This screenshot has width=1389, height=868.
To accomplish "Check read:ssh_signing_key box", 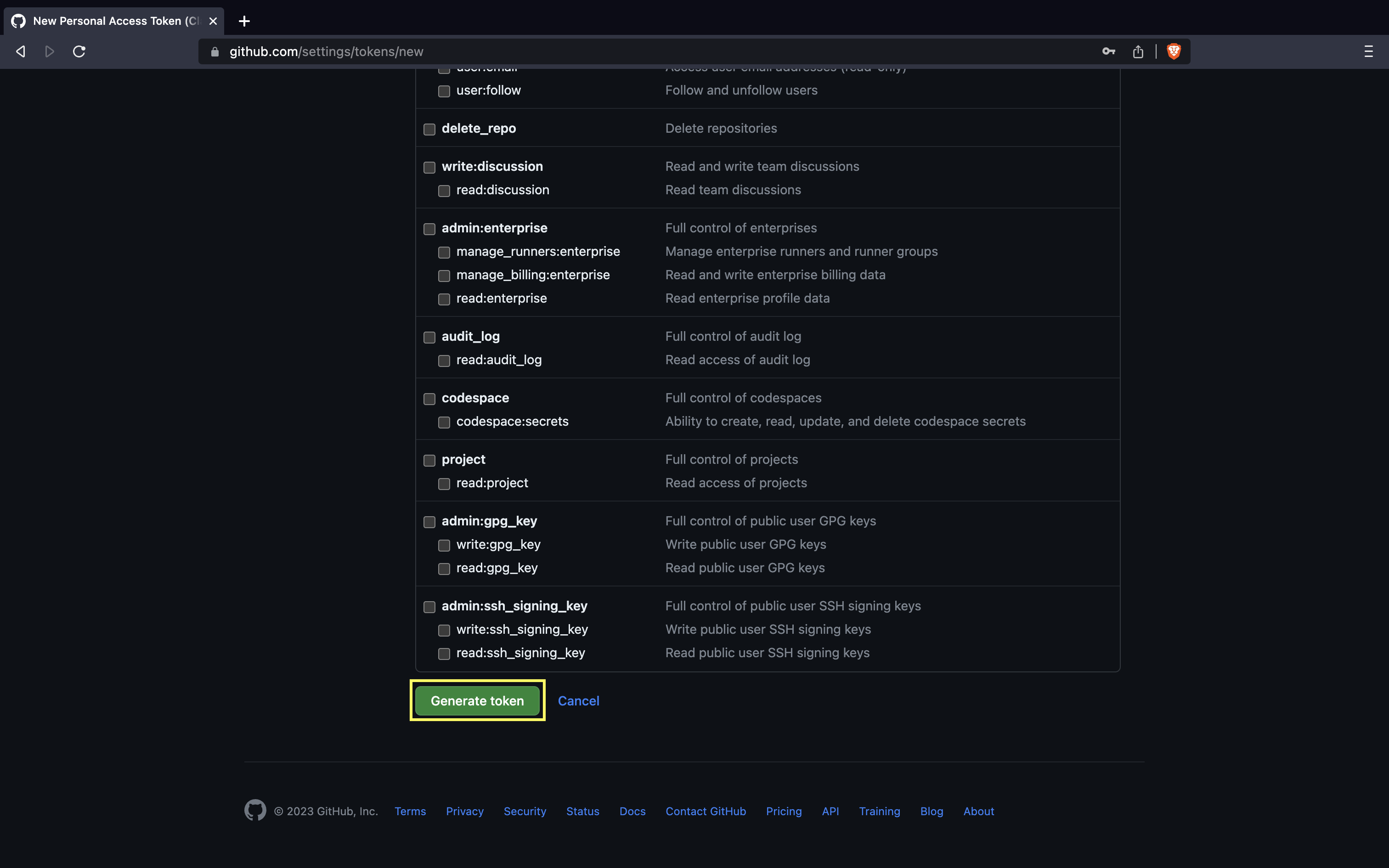I will (444, 654).
